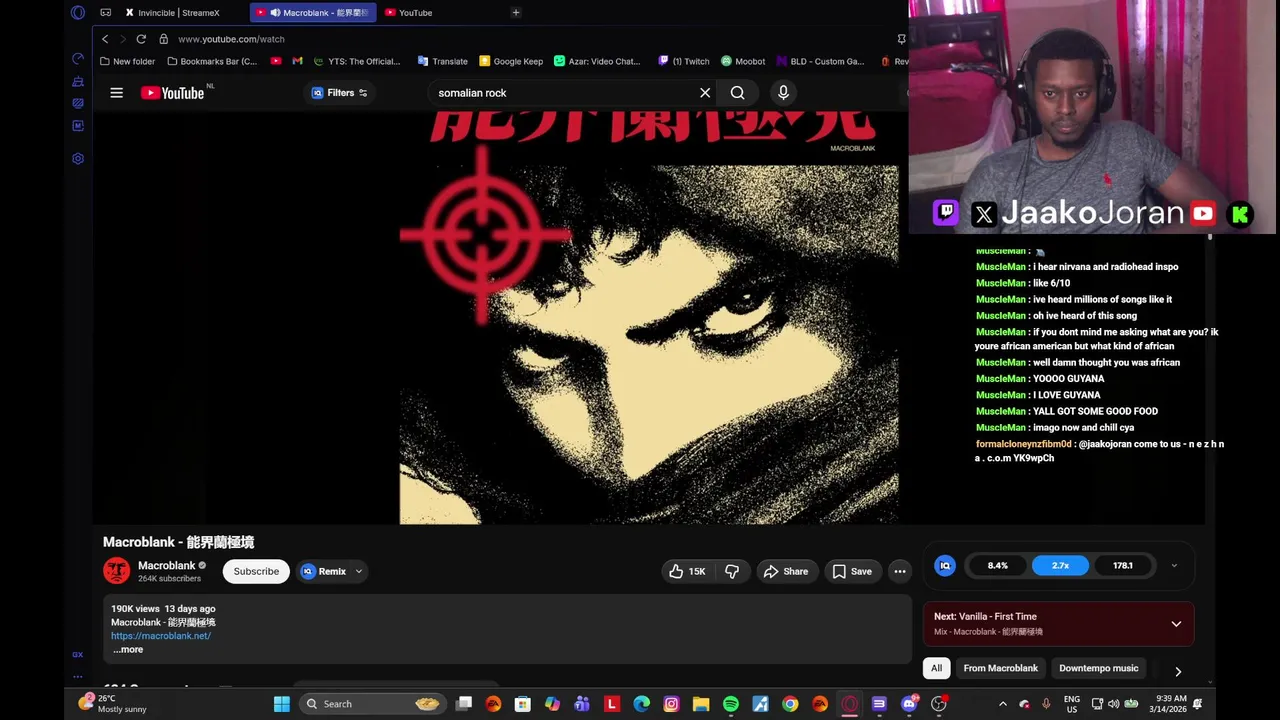Open the weather widget, 26°C Mostly sunny
The width and height of the screenshot is (1280, 720).
click(x=113, y=704)
